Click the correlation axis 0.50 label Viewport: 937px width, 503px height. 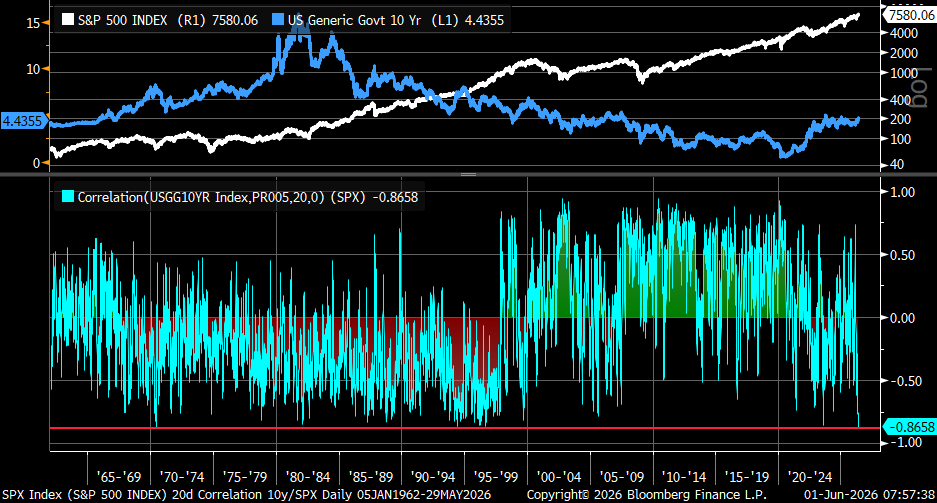pos(902,255)
